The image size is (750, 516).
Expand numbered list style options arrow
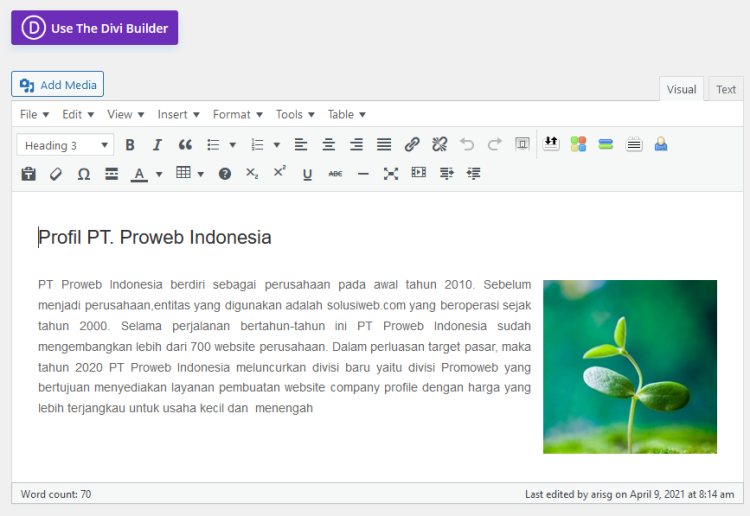pyautogui.click(x=276, y=145)
